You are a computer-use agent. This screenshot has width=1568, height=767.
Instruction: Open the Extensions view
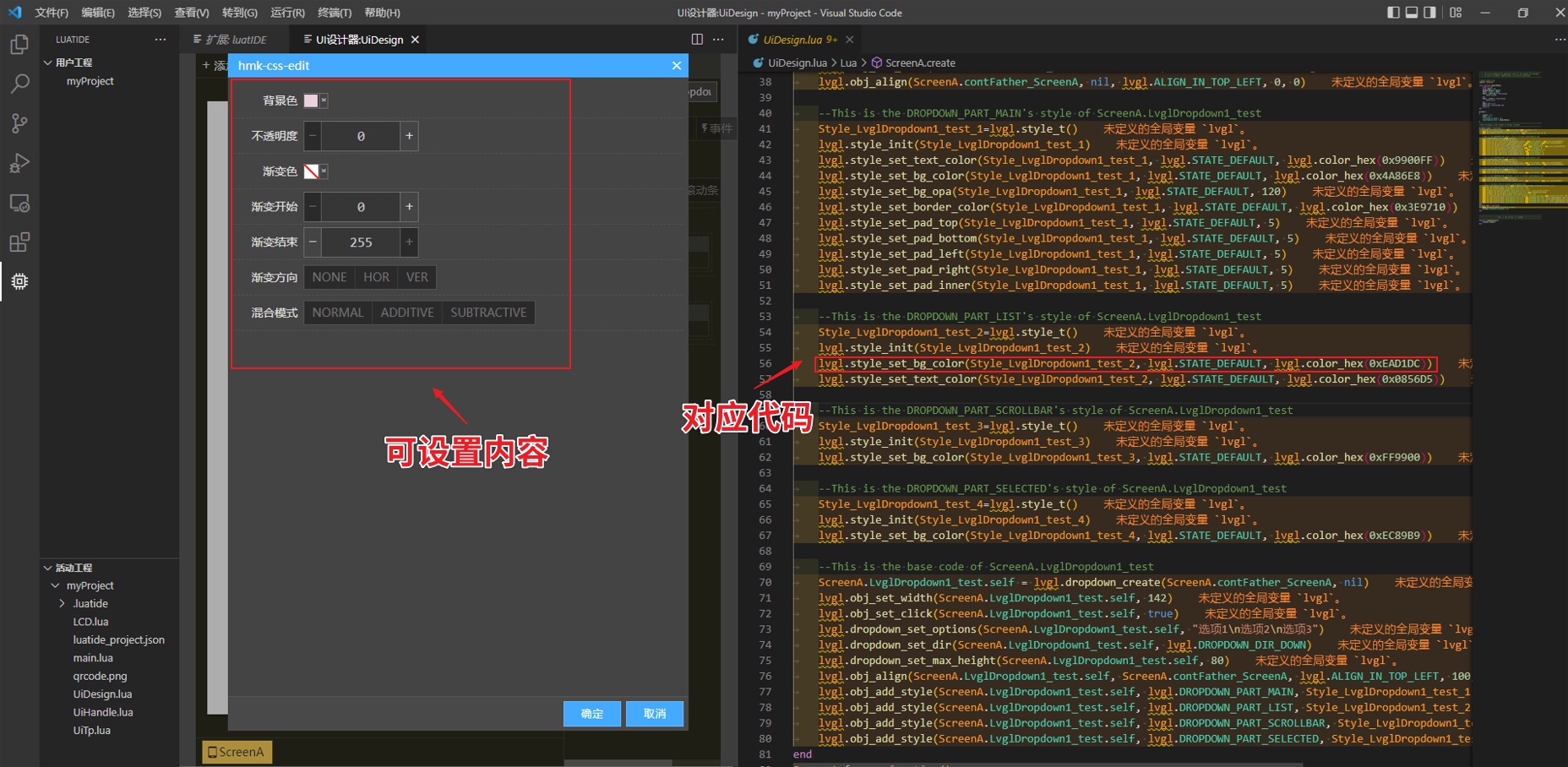tap(19, 242)
